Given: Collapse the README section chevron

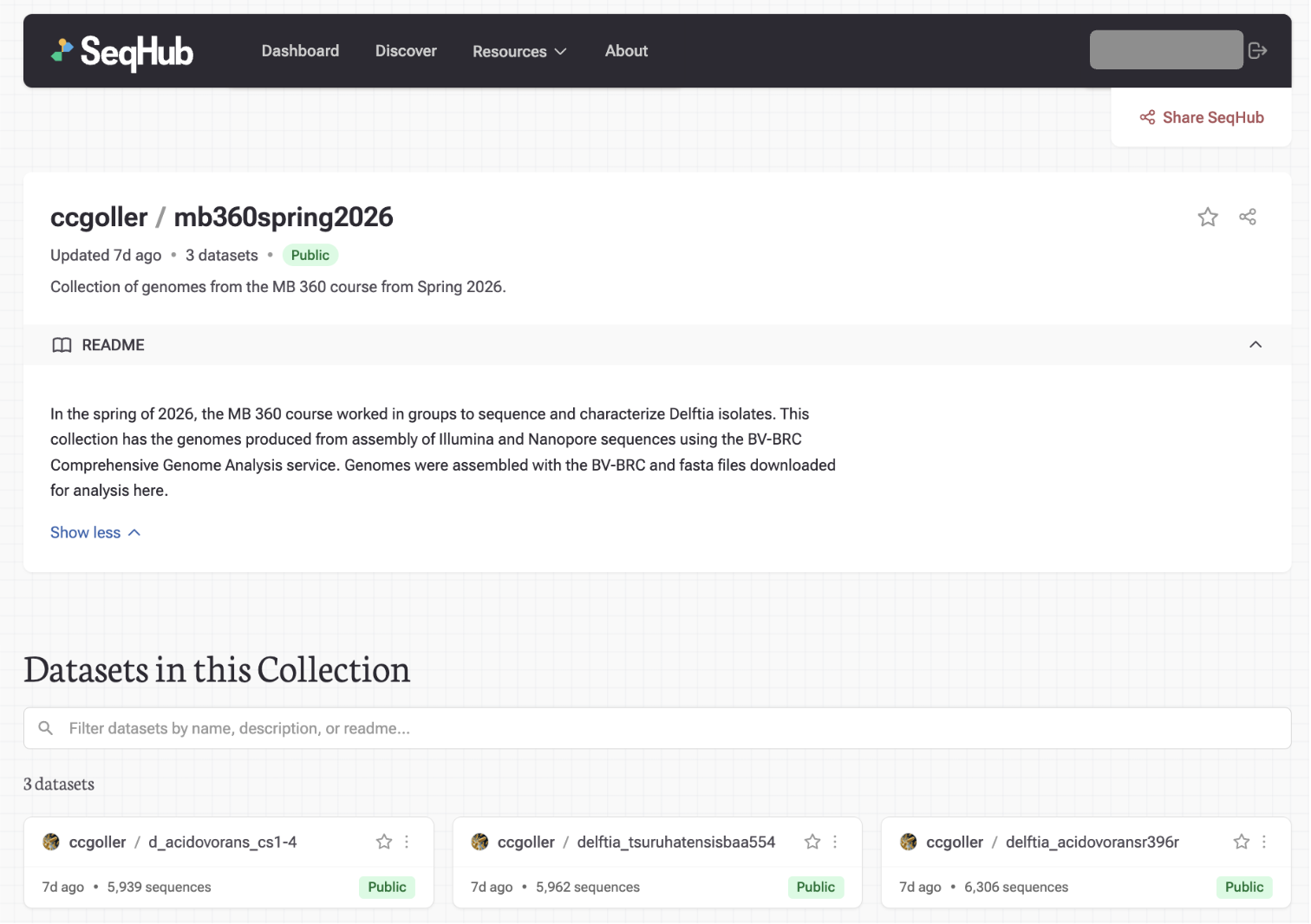Looking at the screenshot, I should pos(1256,345).
